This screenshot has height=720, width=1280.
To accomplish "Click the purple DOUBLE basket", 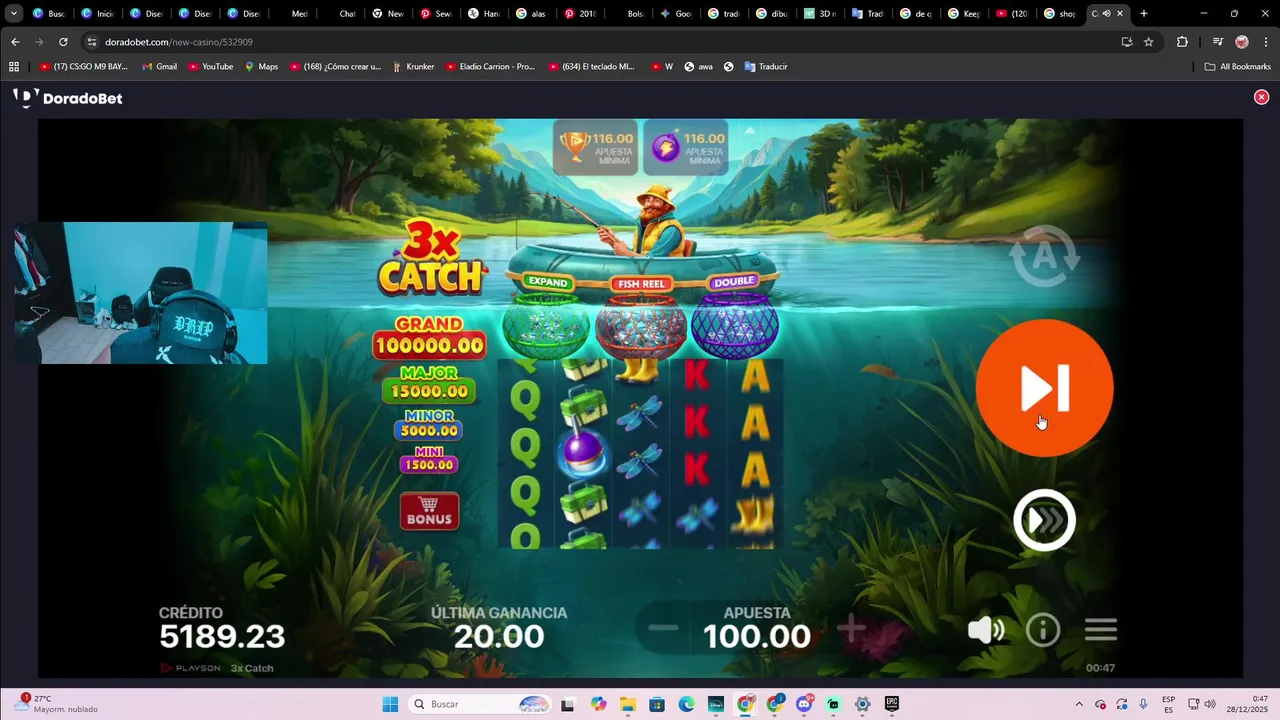I will (x=735, y=316).
